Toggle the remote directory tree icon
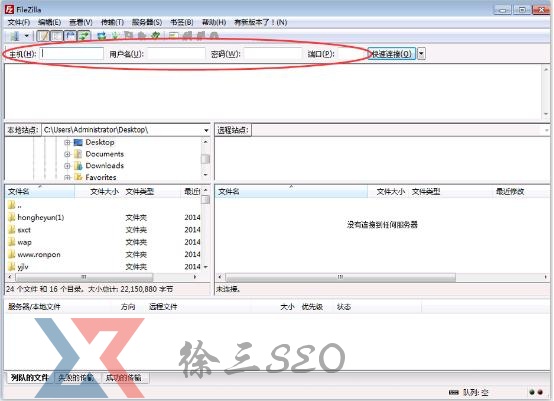The width and height of the screenshot is (554, 401). [x=70, y=36]
